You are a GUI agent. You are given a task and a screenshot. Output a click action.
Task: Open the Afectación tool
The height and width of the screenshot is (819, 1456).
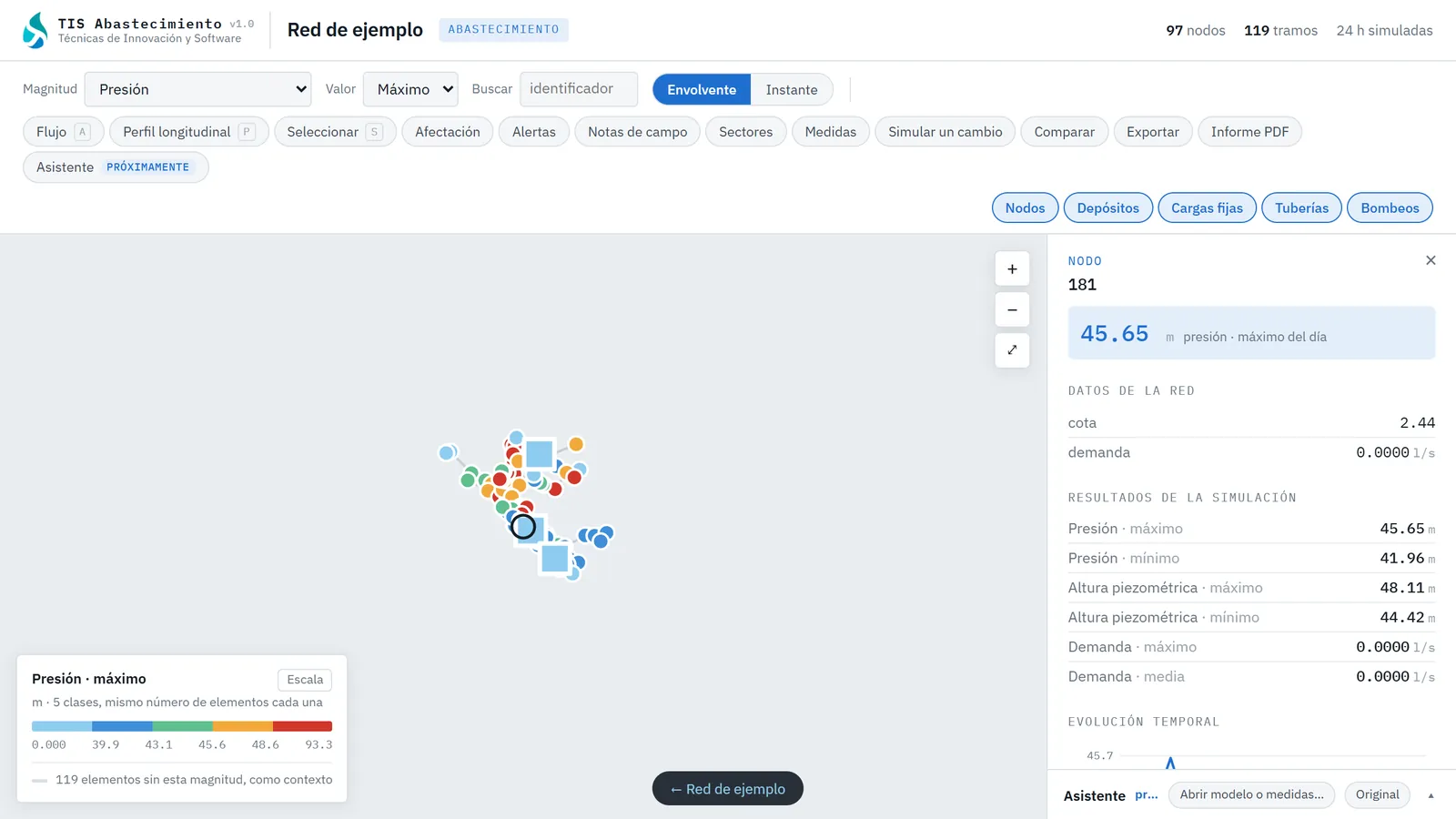coord(448,132)
